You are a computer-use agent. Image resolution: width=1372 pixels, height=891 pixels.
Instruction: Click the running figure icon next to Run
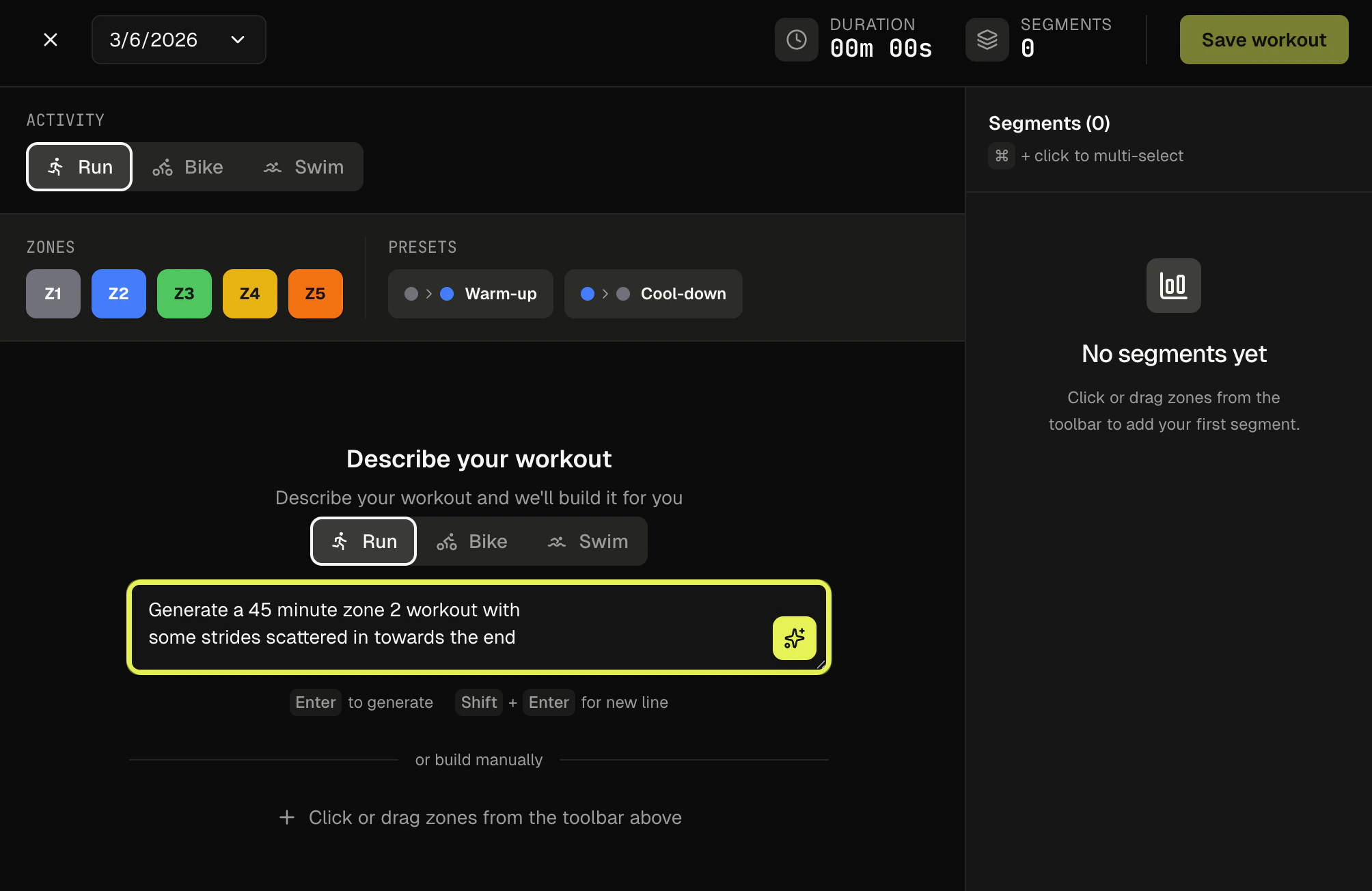55,166
